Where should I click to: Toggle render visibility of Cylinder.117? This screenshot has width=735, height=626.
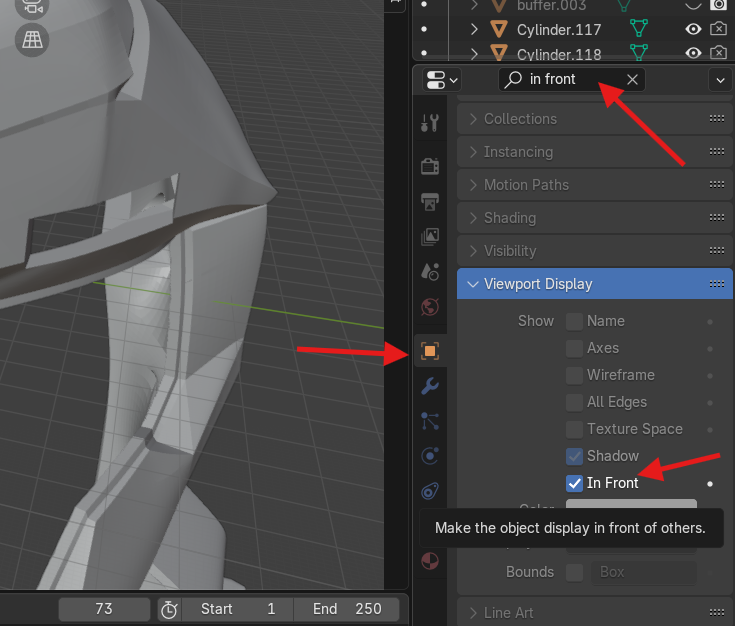pos(719,29)
